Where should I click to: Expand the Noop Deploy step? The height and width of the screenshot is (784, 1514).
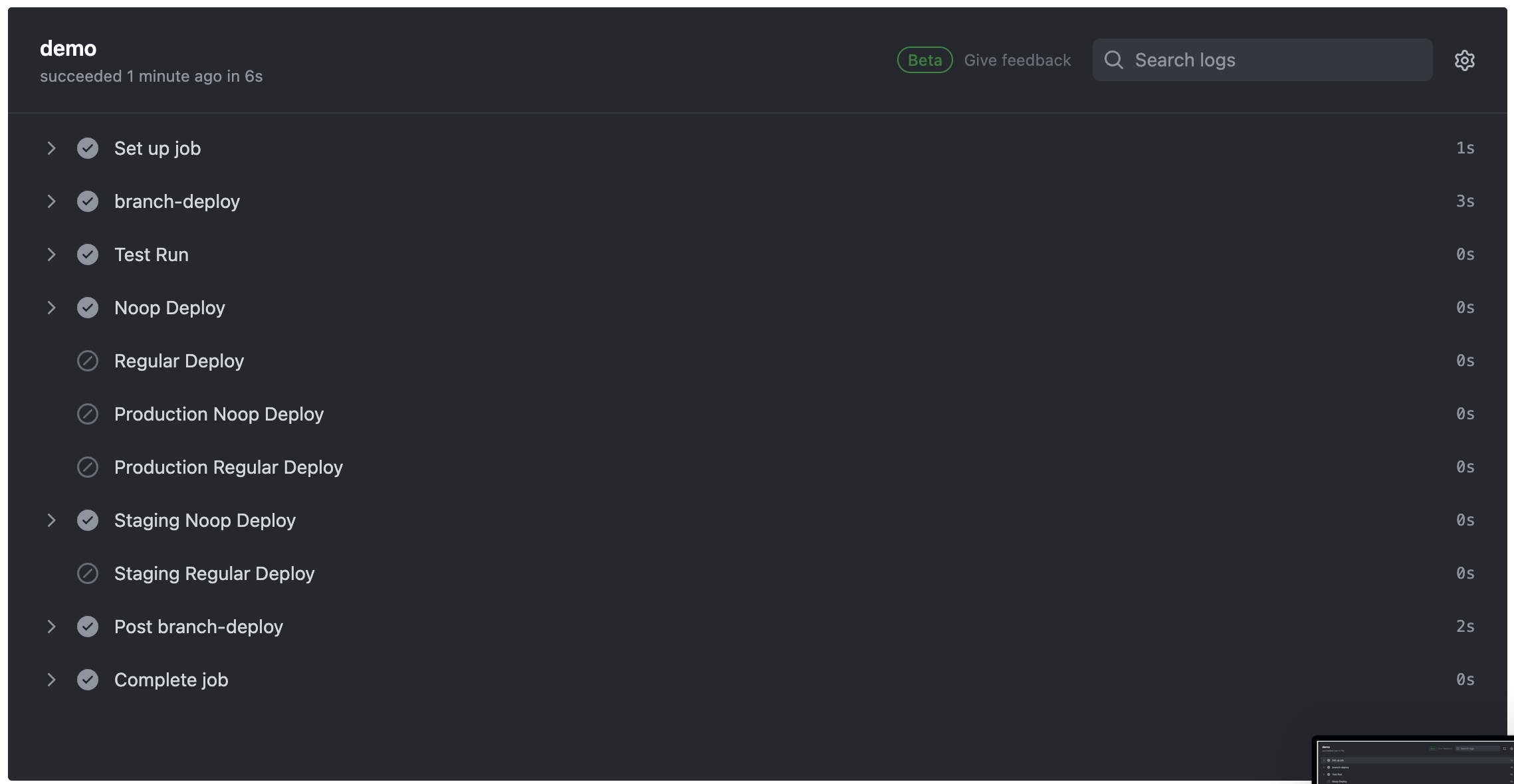[x=52, y=307]
